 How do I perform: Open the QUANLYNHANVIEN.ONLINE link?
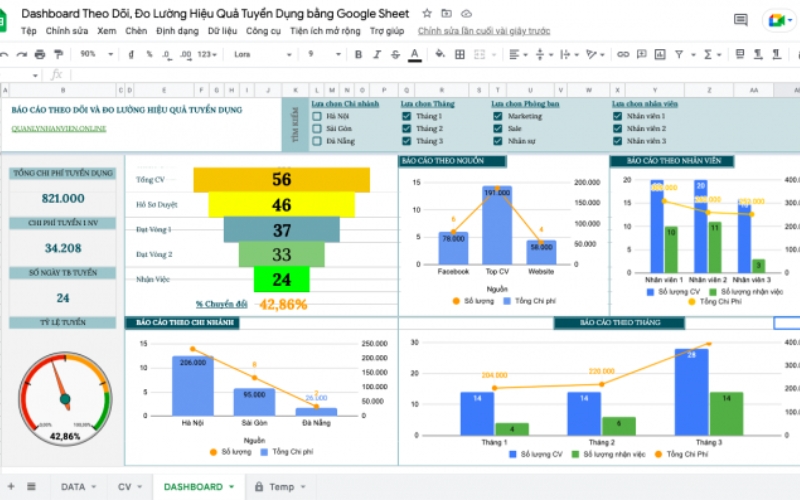click(58, 128)
